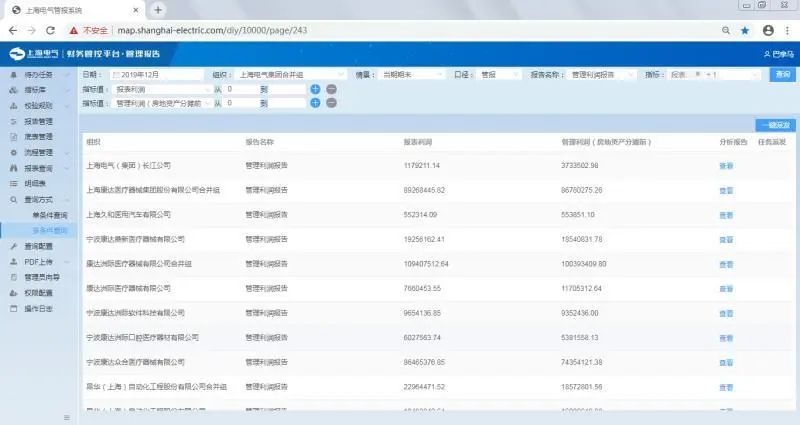Screen dimensions: 800x425
Task: Click the icon beside 校验规则 in sidebar
Action: pos(14,106)
